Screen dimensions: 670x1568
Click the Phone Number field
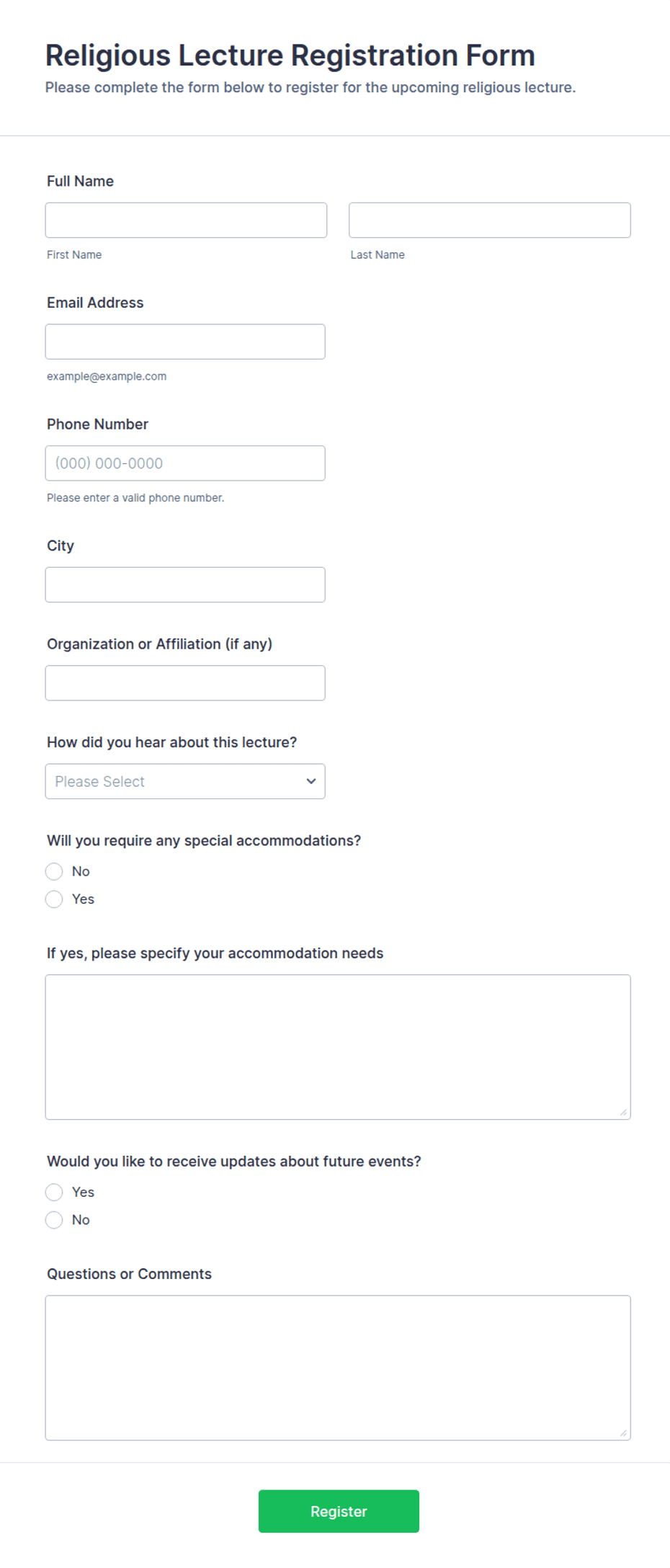(x=185, y=463)
